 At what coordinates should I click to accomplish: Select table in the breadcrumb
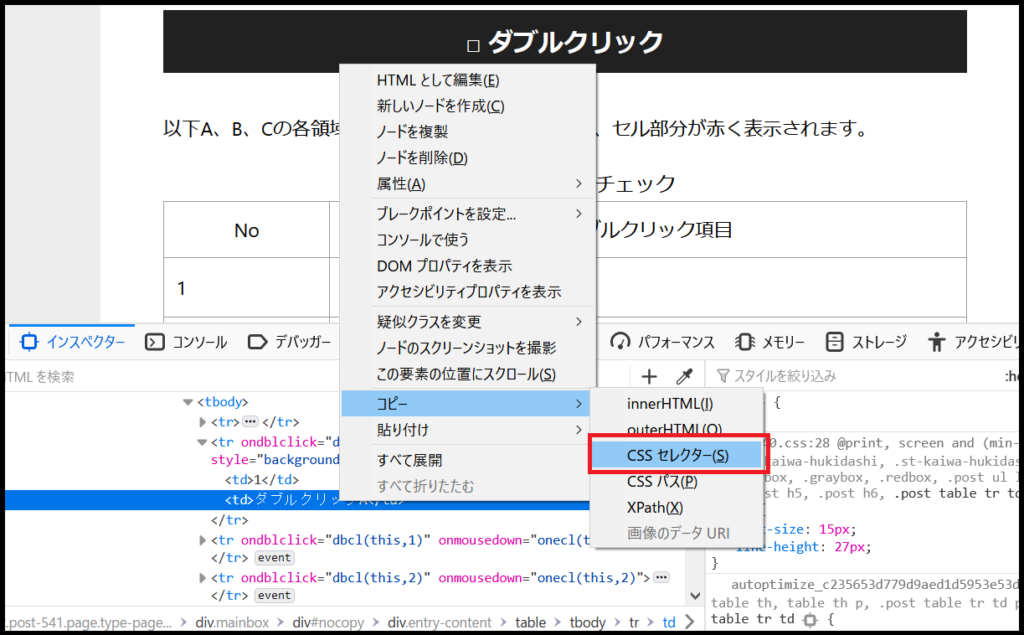click(x=530, y=623)
